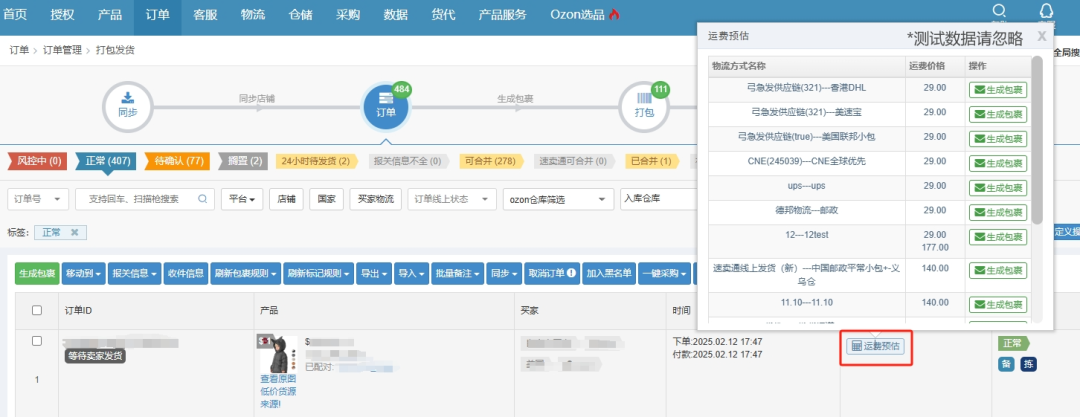Expand the 移动到 dropdown button
This screenshot has height=417, width=1080.
tap(85, 273)
